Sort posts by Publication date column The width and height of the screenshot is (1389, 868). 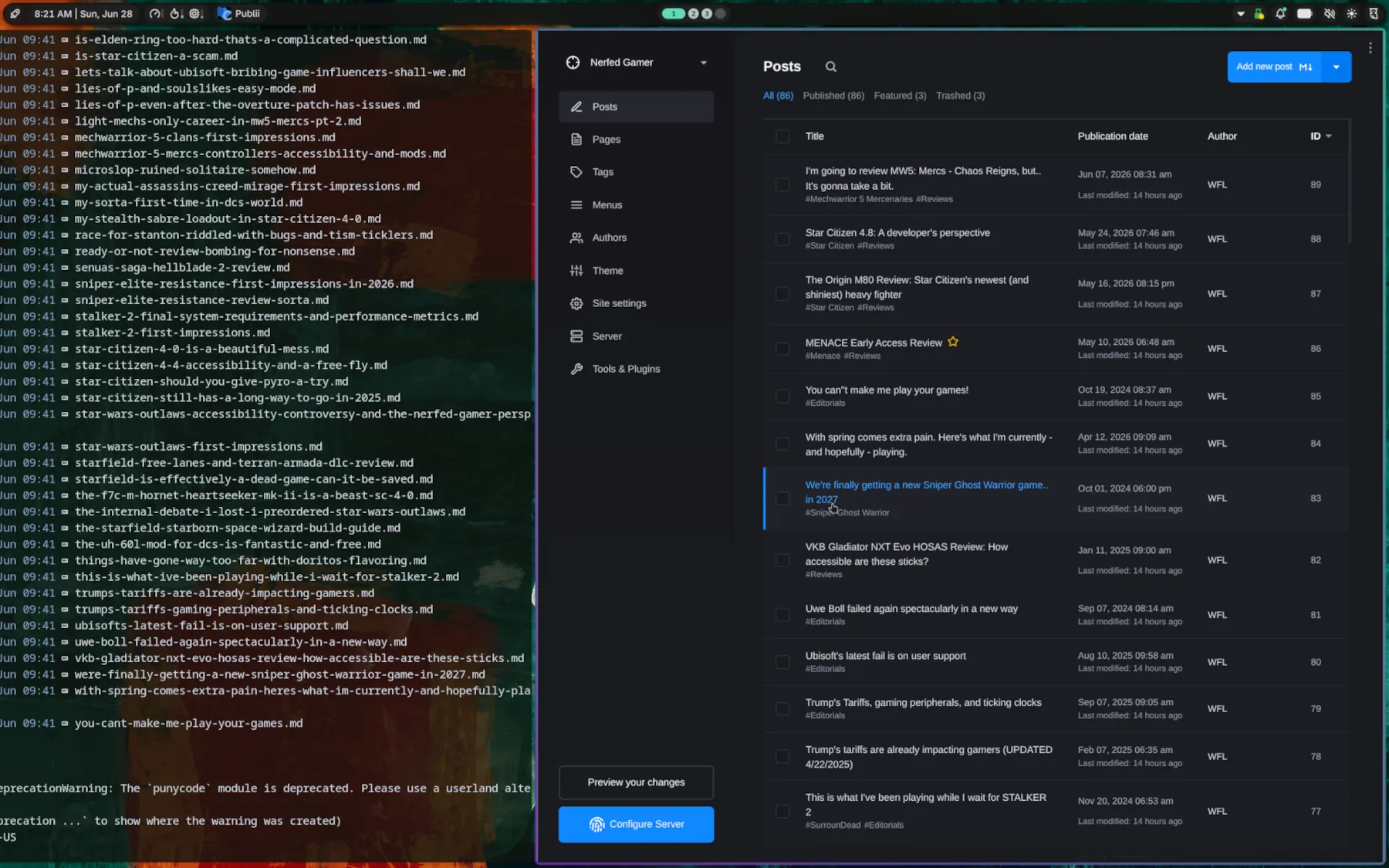click(x=1113, y=136)
